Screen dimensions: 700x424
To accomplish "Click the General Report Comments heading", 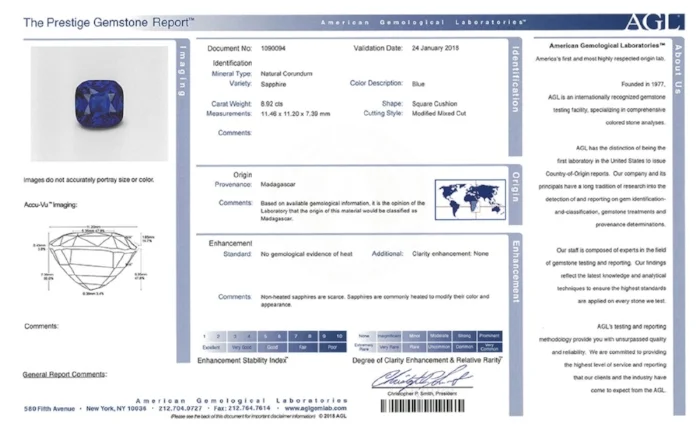I will tap(65, 374).
